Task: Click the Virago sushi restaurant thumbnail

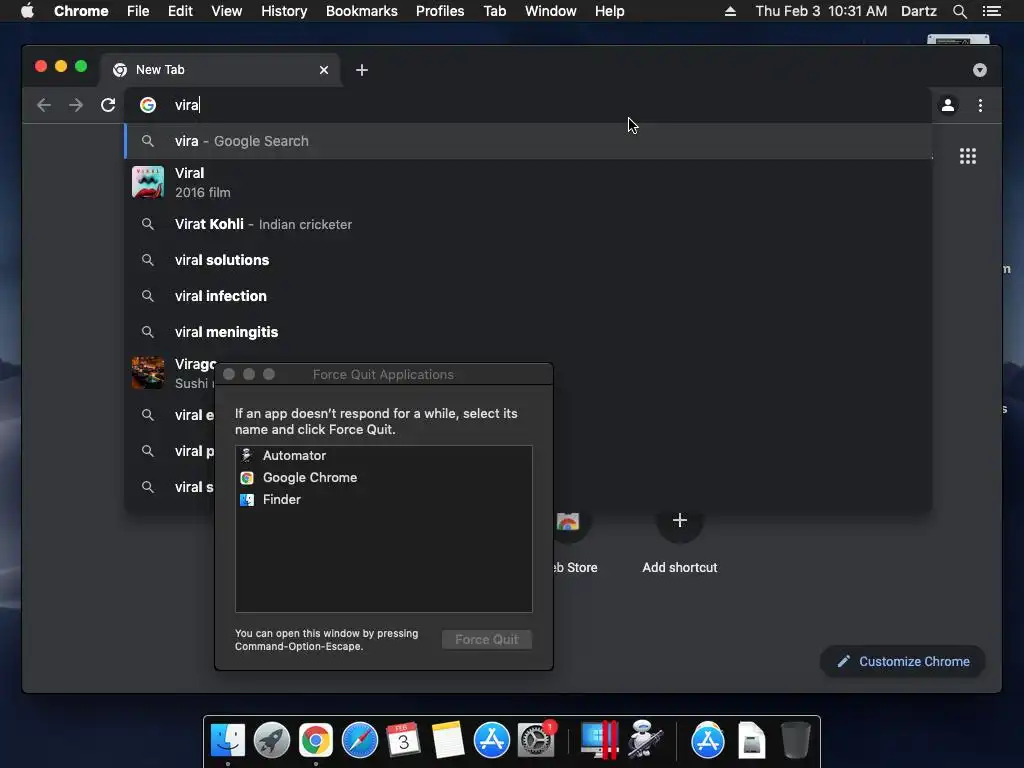Action: tap(148, 373)
